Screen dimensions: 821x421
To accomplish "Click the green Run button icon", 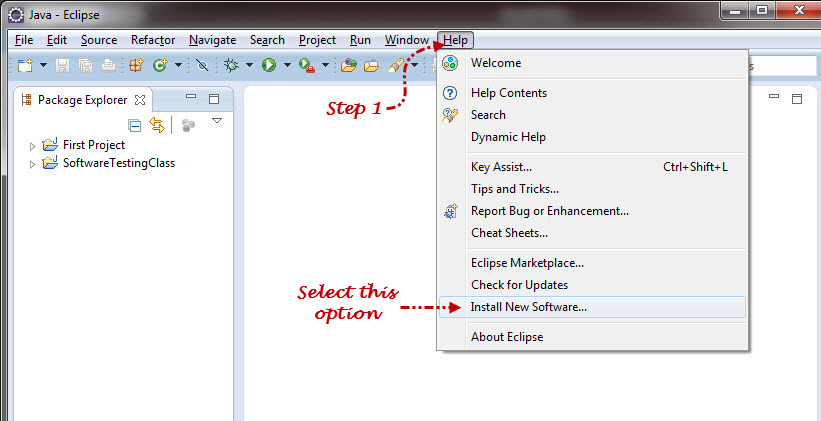I will click(269, 65).
